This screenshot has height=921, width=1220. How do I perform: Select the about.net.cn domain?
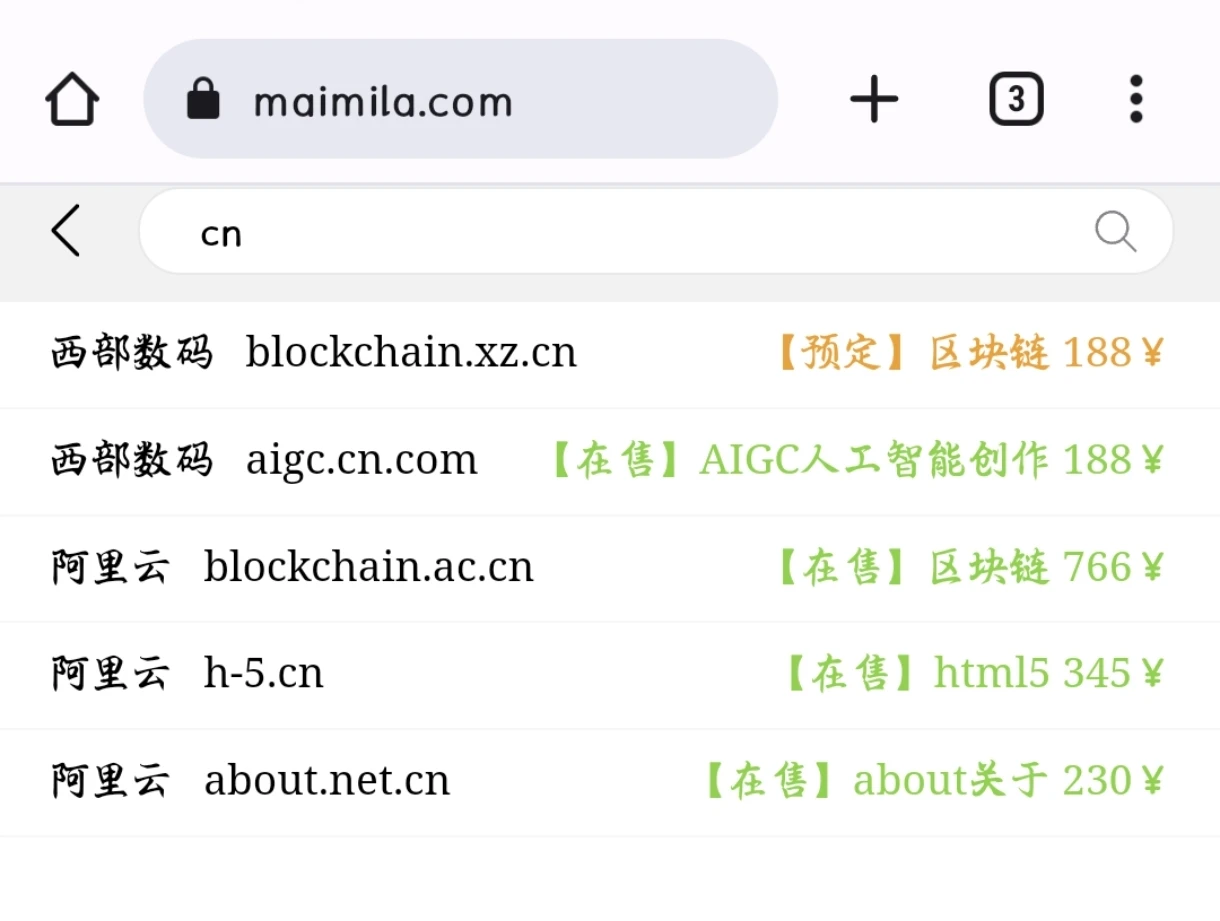[x=326, y=781]
